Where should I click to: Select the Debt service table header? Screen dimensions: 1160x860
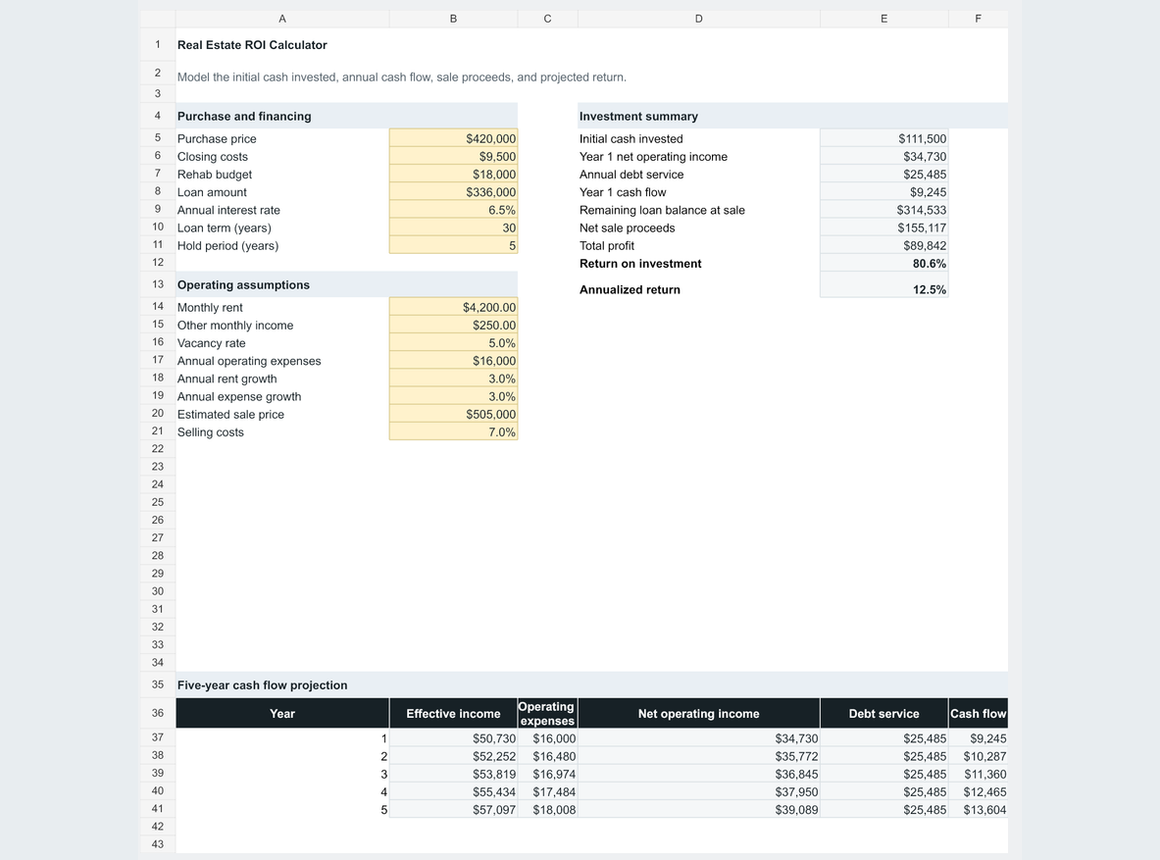pos(884,713)
